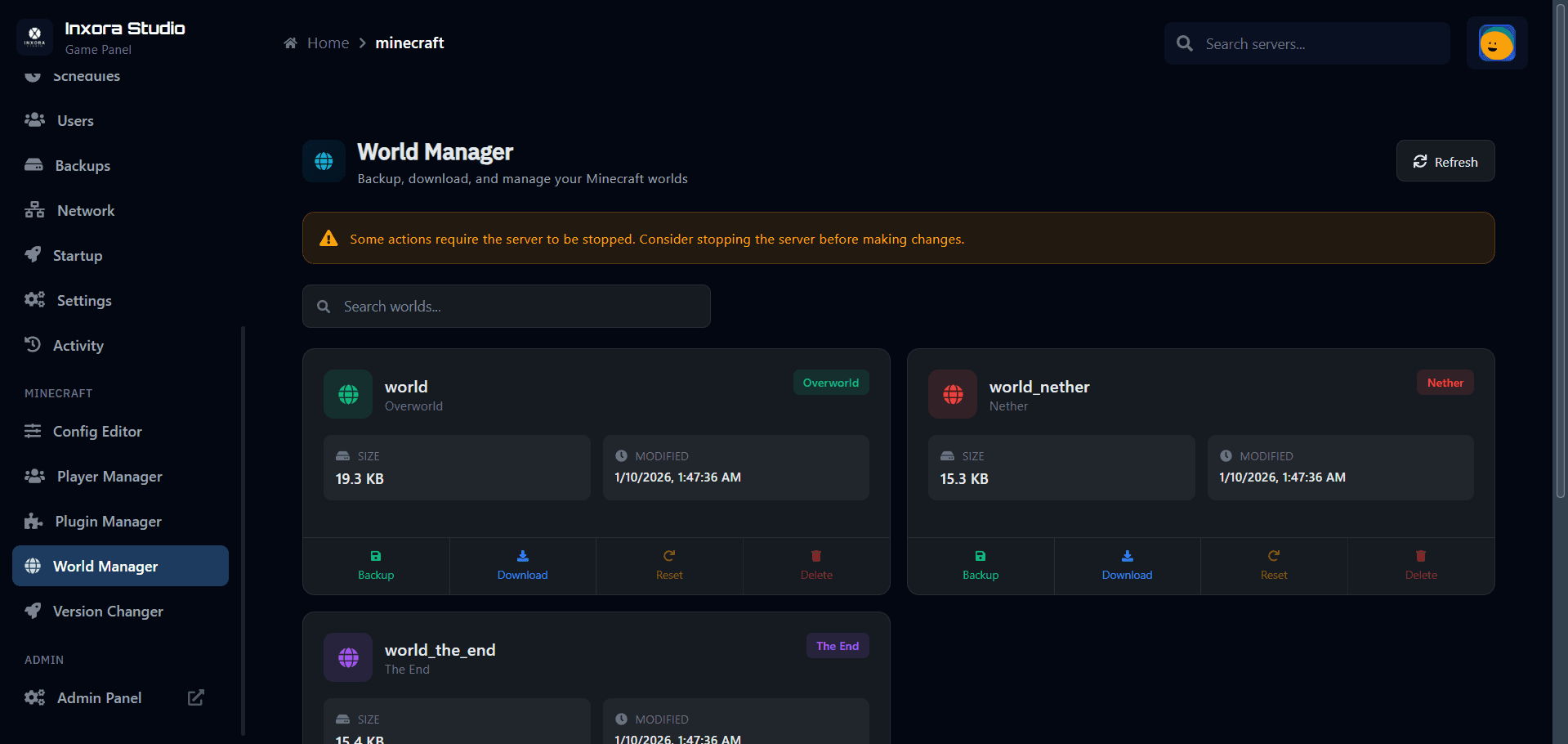Screen dimensions: 1568x744
Task: Open the minecraft breadcrumb link
Action: (x=409, y=43)
